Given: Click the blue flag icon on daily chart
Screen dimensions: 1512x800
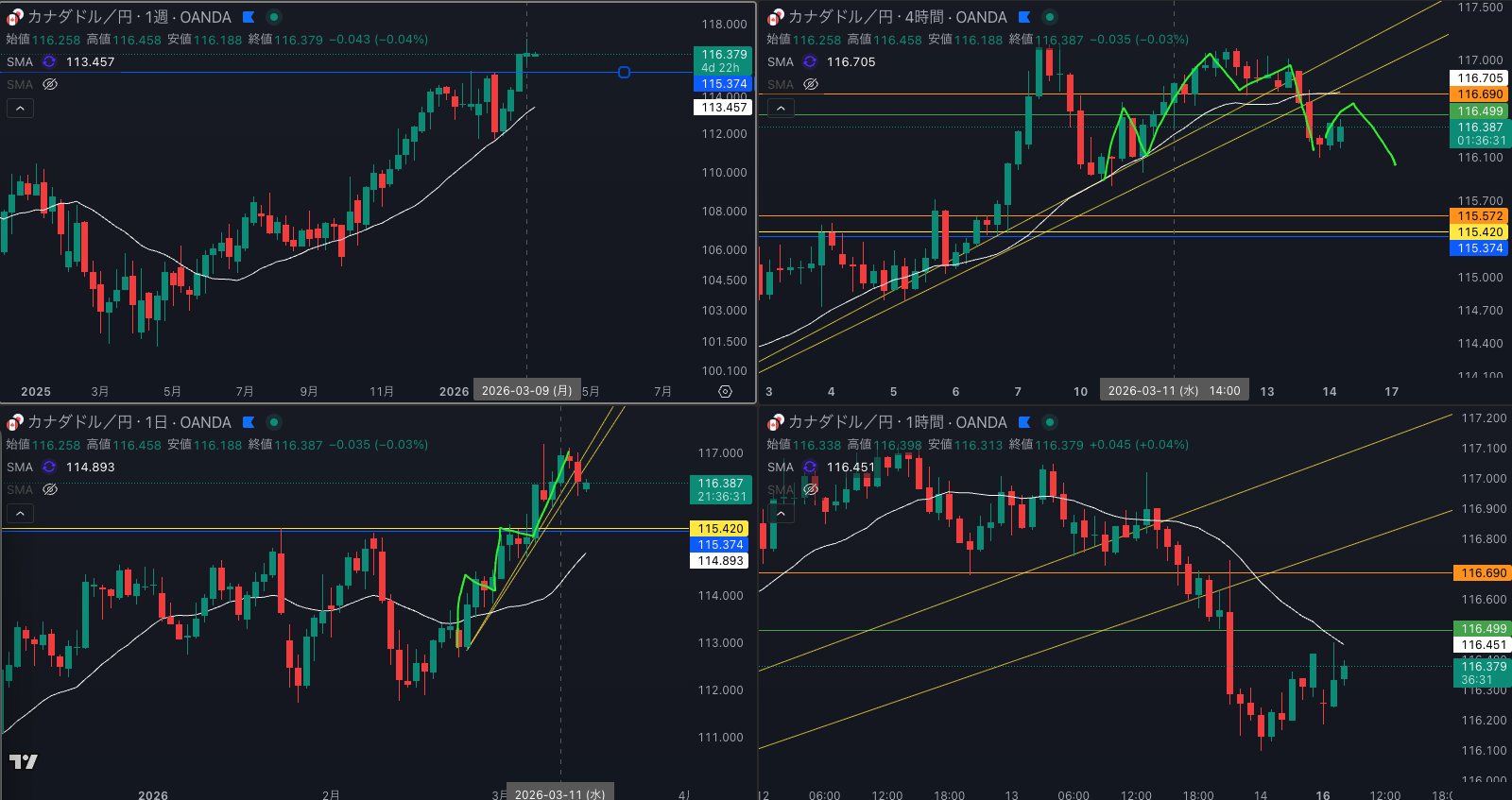Looking at the screenshot, I should [249, 422].
